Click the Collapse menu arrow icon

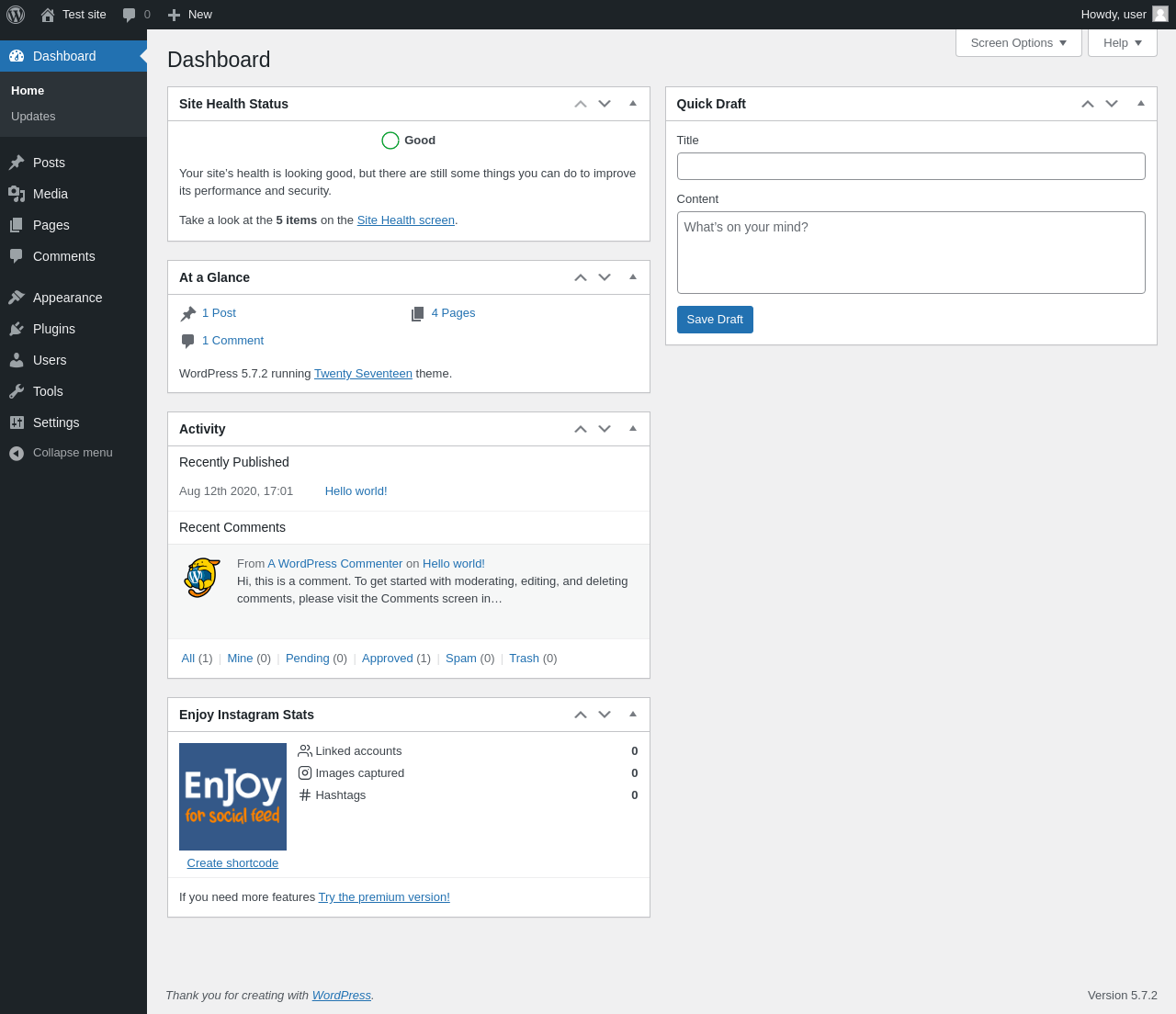pyautogui.click(x=17, y=453)
